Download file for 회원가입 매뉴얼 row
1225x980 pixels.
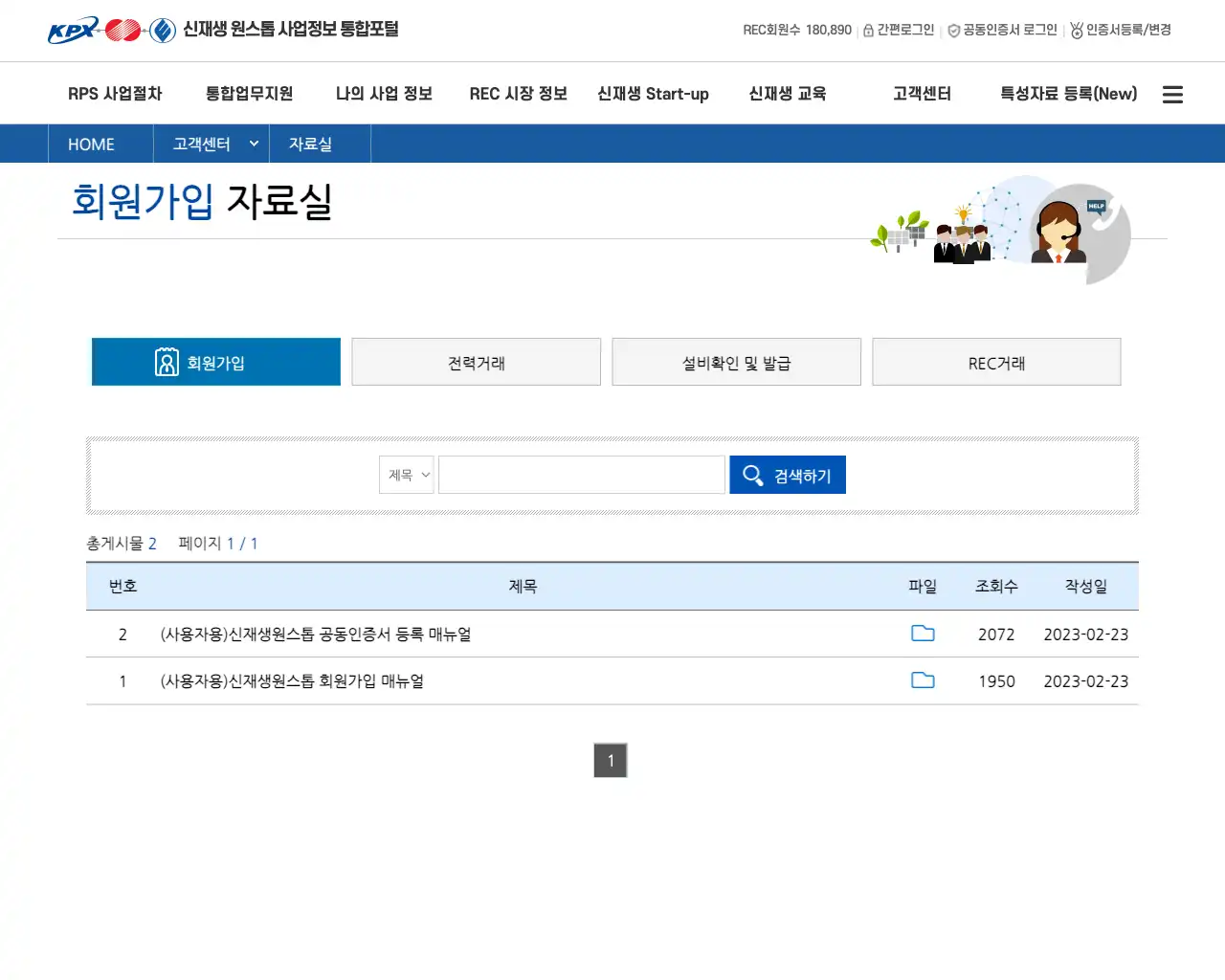(x=923, y=680)
